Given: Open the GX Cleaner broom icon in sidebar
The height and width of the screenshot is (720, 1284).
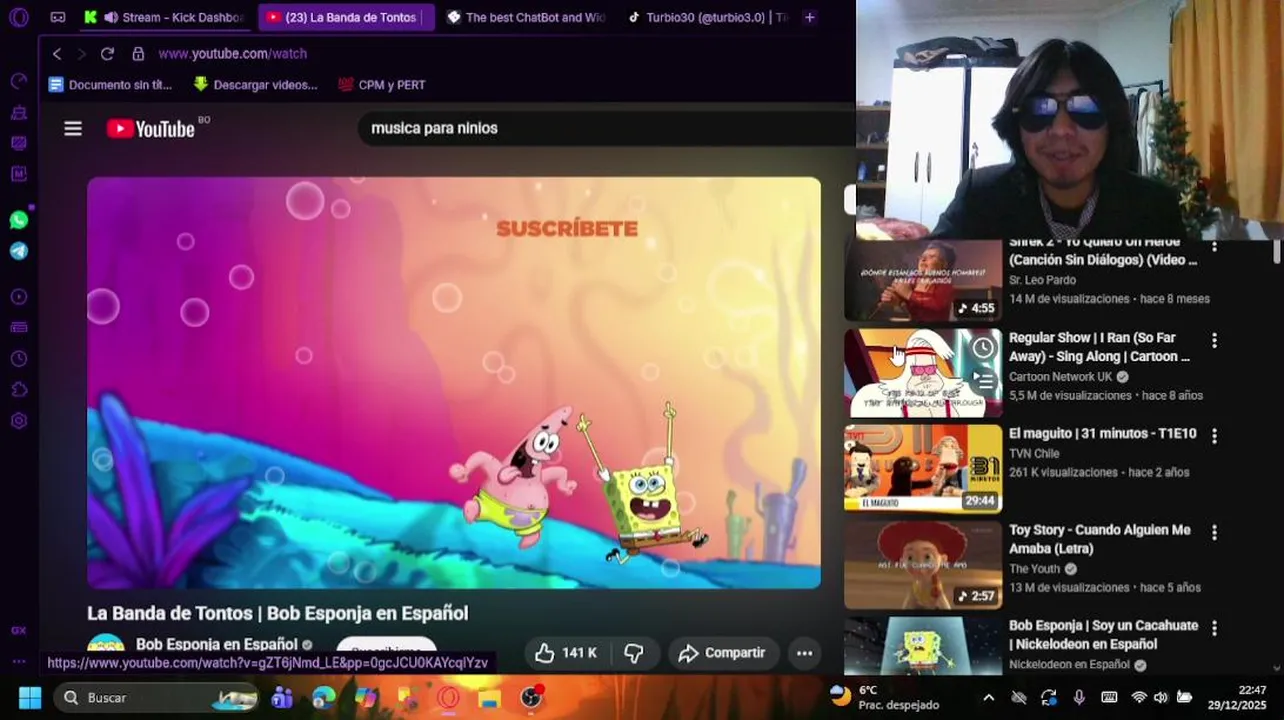Looking at the screenshot, I should point(18,112).
